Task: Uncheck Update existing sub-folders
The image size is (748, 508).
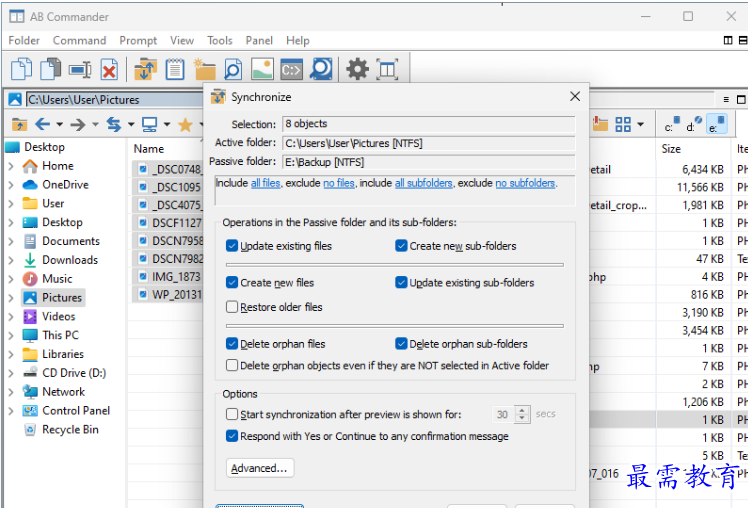Action: (x=401, y=282)
